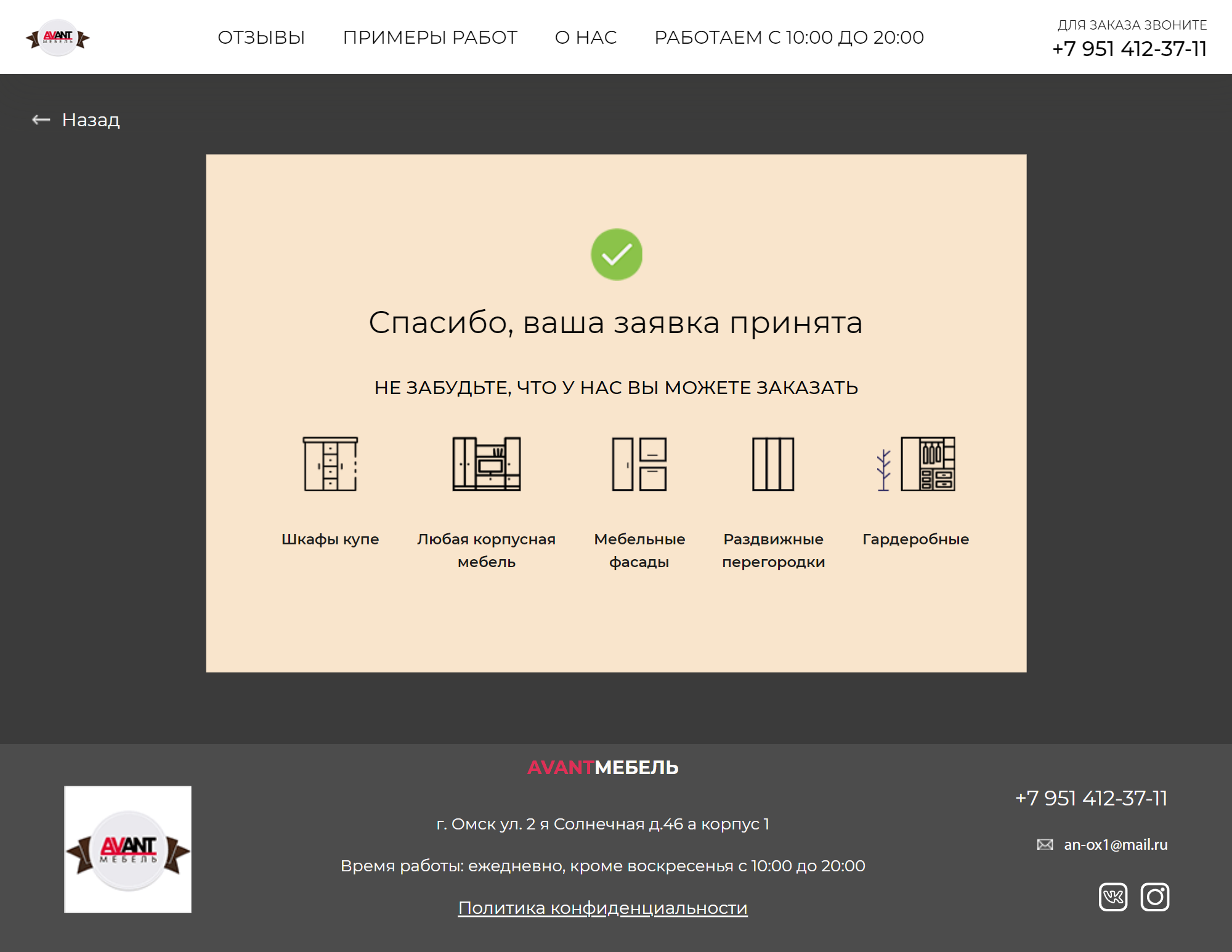1232x952 pixels.
Task: Select the walk-in closet (Гардеробные) icon
Action: tap(915, 464)
